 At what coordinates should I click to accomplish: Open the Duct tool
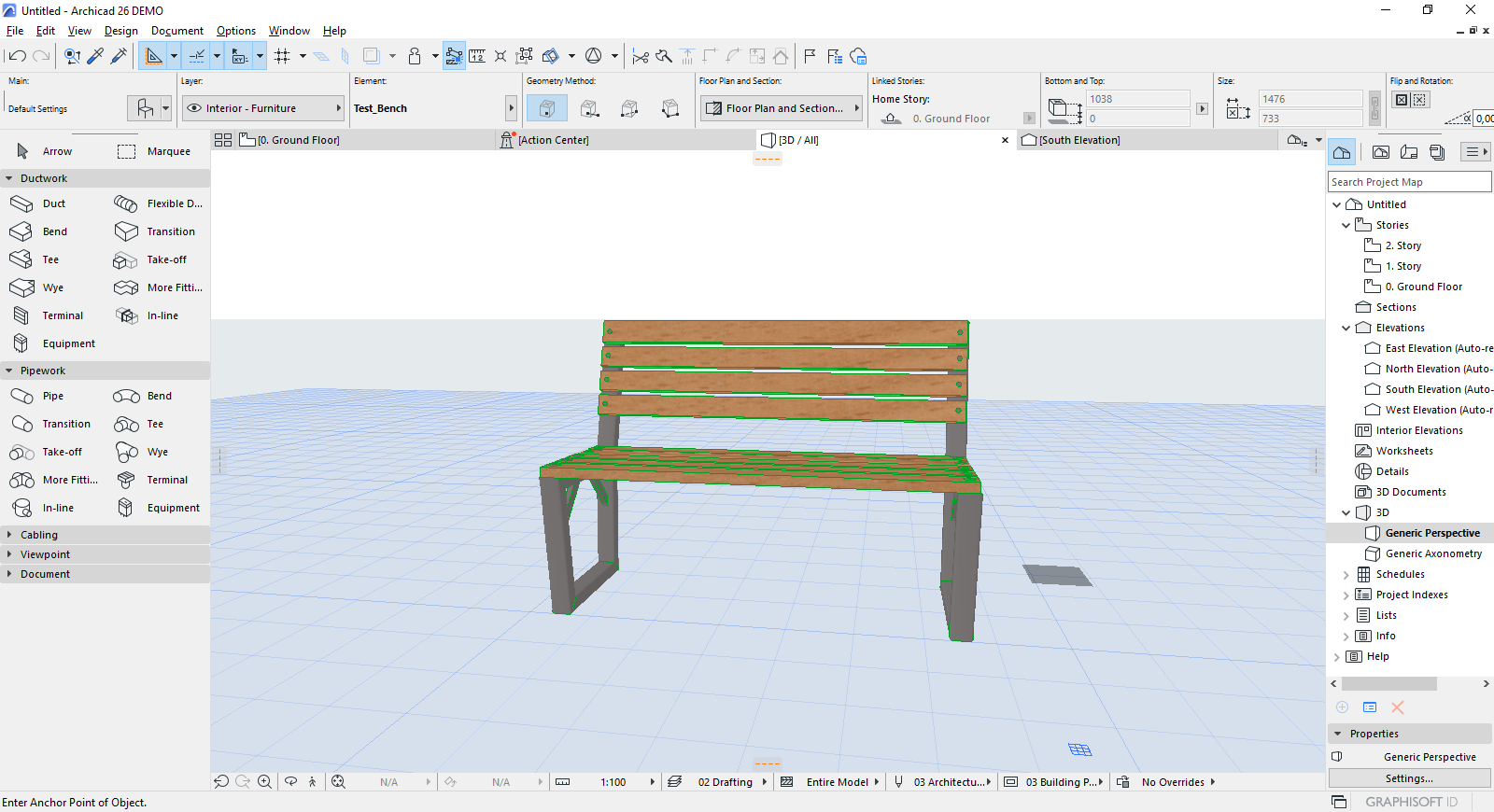37,203
